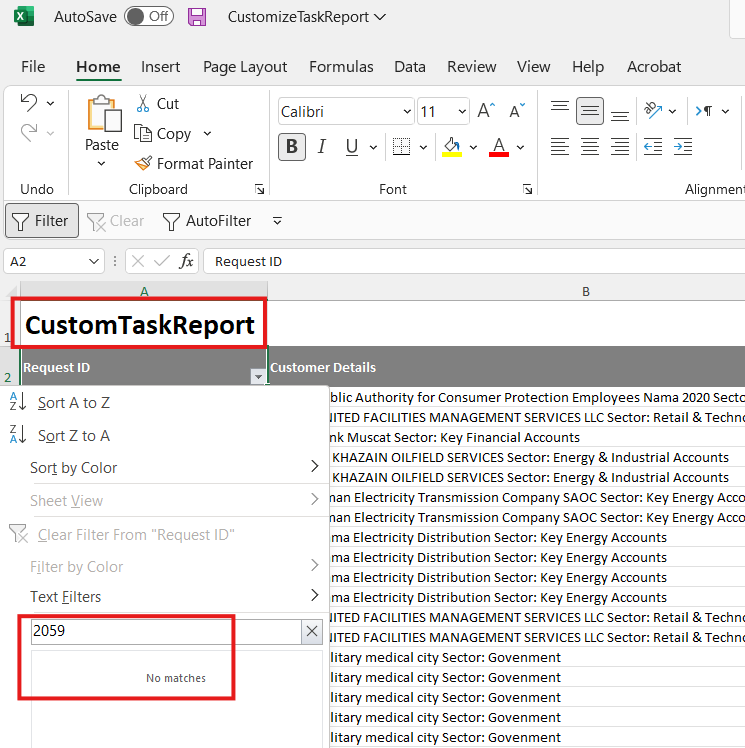Click the filter search box containing 2059
Image resolution: width=745 pixels, height=748 pixels.
coord(165,631)
